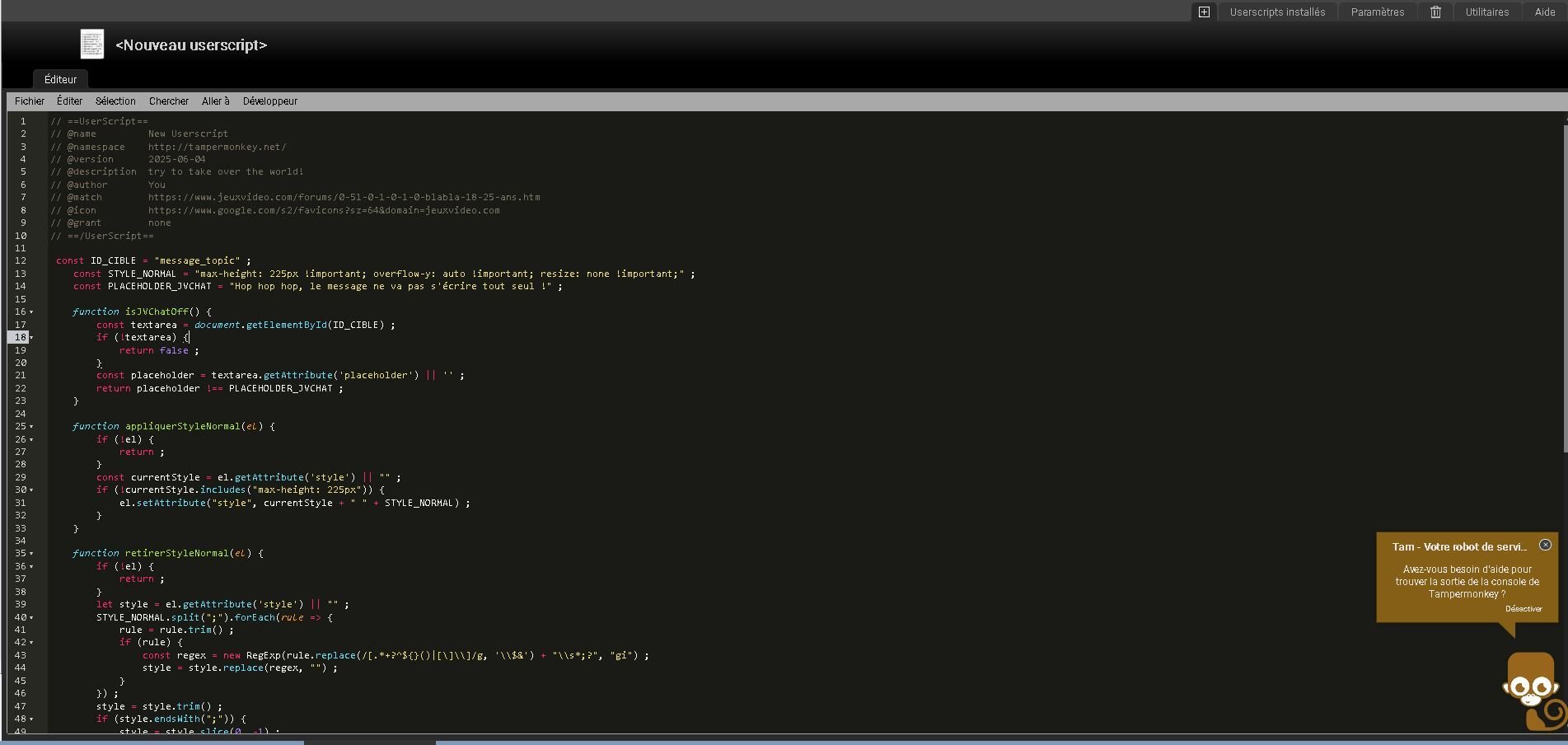Open the Aide tab
This screenshot has width=1568, height=745.
[x=1545, y=12]
